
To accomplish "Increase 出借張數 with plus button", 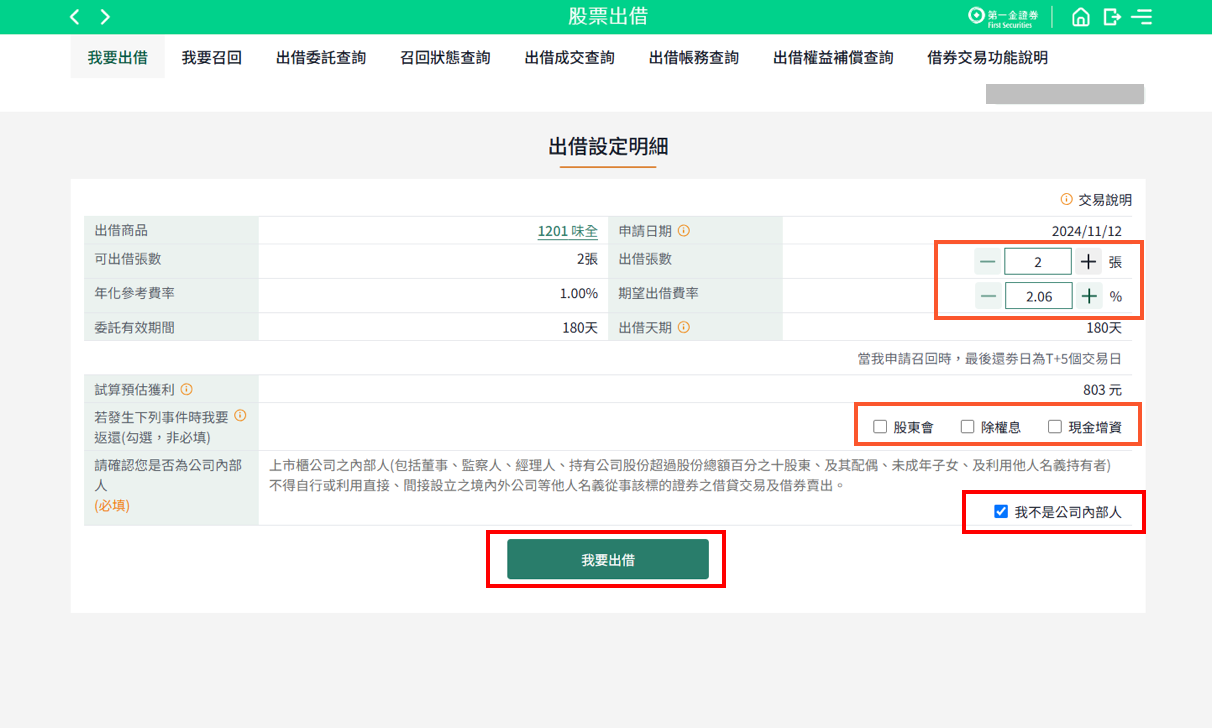I will (1089, 262).
